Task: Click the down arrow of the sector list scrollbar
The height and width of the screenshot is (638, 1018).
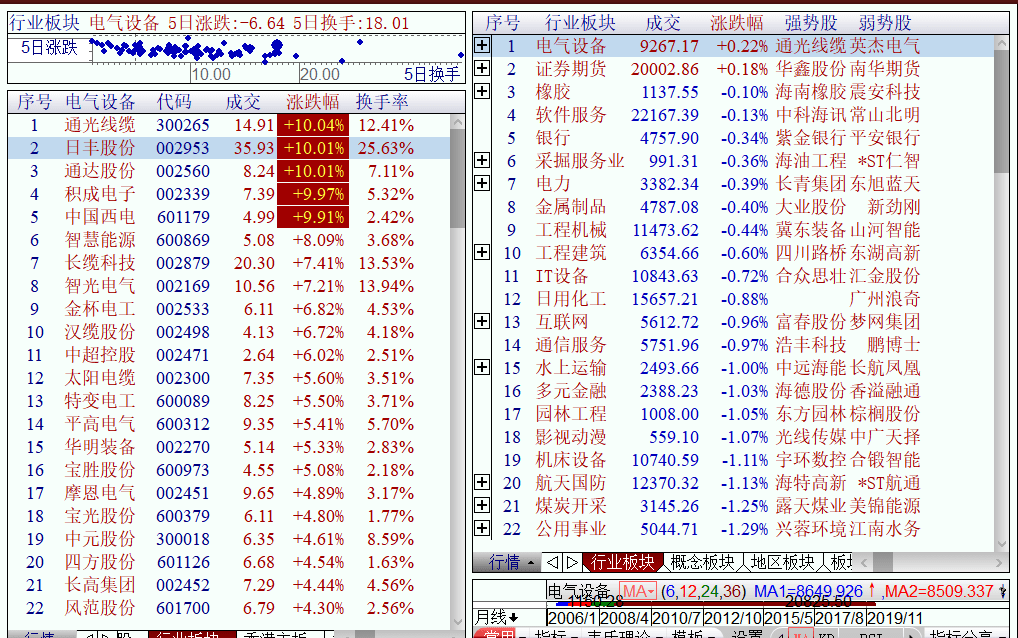Action: pos(1002,544)
